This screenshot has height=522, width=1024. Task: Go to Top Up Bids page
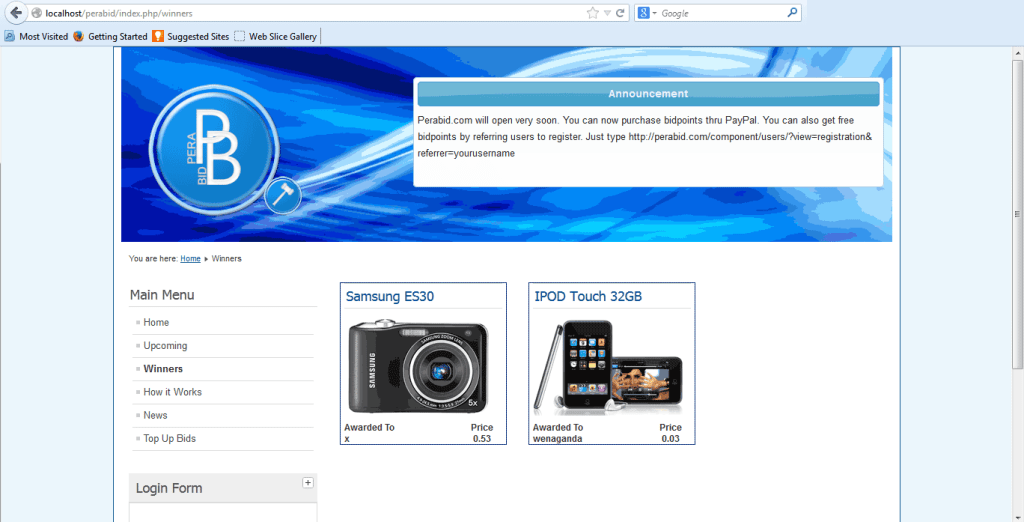(x=169, y=439)
